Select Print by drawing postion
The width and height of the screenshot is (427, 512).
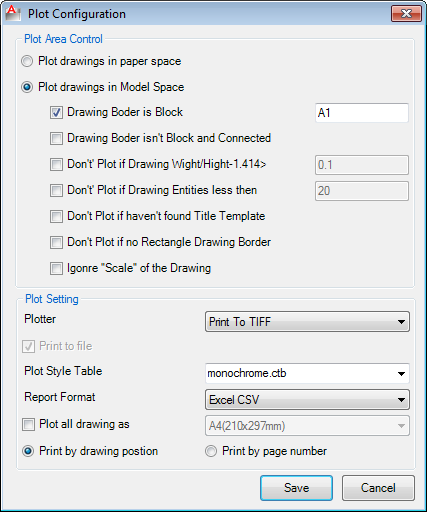[x=28, y=451]
